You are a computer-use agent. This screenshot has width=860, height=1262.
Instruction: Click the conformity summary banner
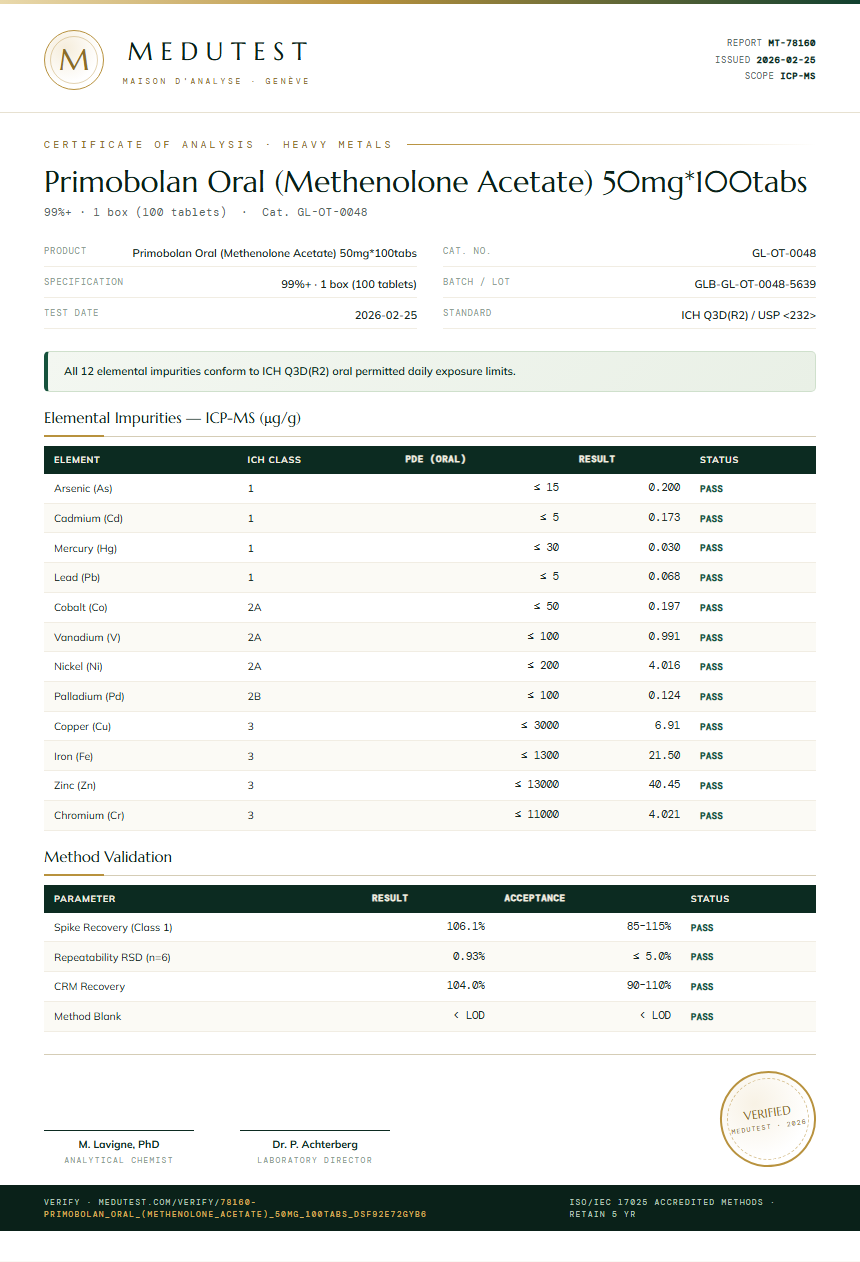tap(430, 371)
